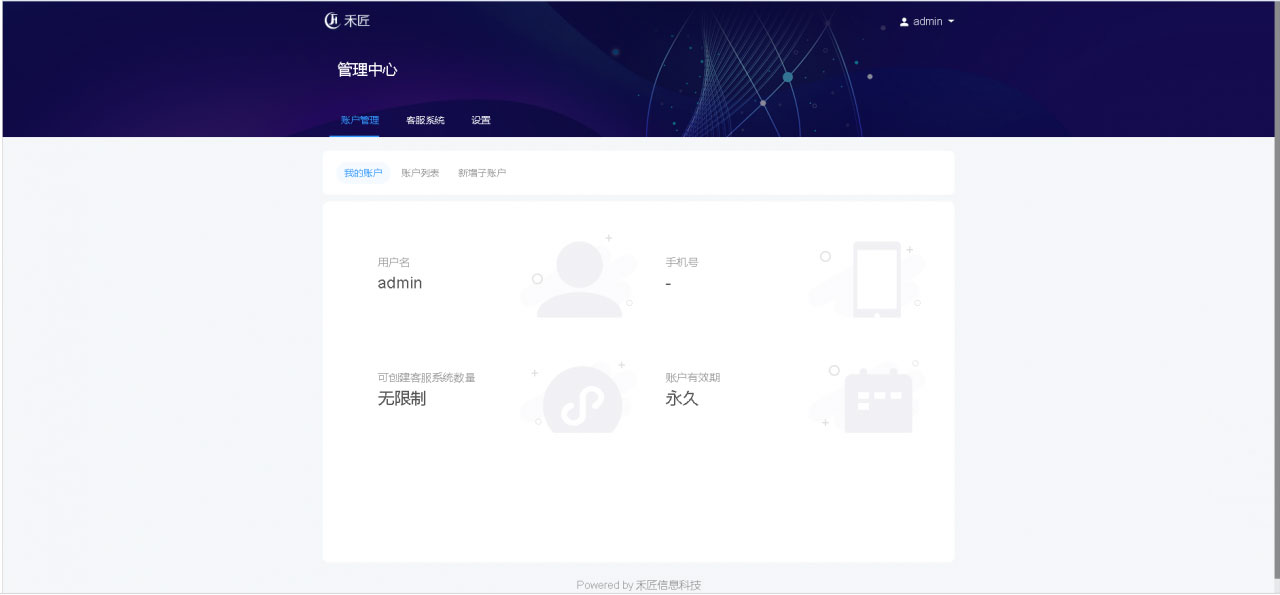Click the username value admin in the card
1280x595 pixels.
400,283
